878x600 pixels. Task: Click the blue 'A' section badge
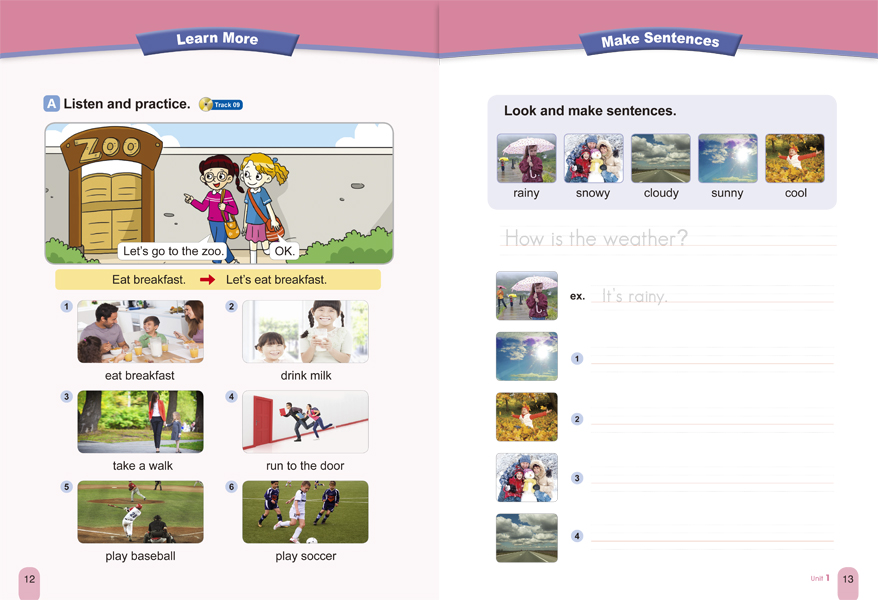coord(52,104)
